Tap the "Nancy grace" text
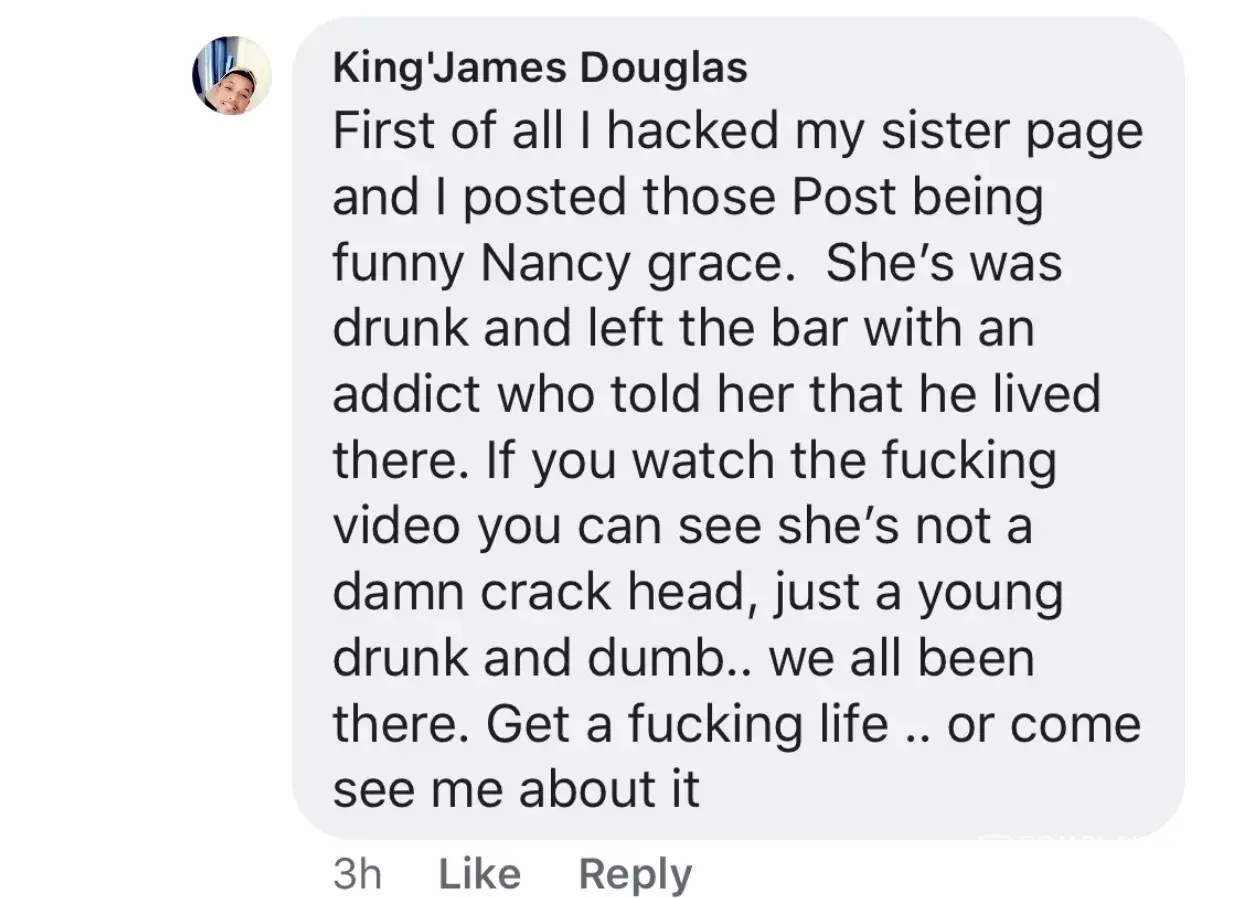The width and height of the screenshot is (1239, 898). [x=628, y=265]
